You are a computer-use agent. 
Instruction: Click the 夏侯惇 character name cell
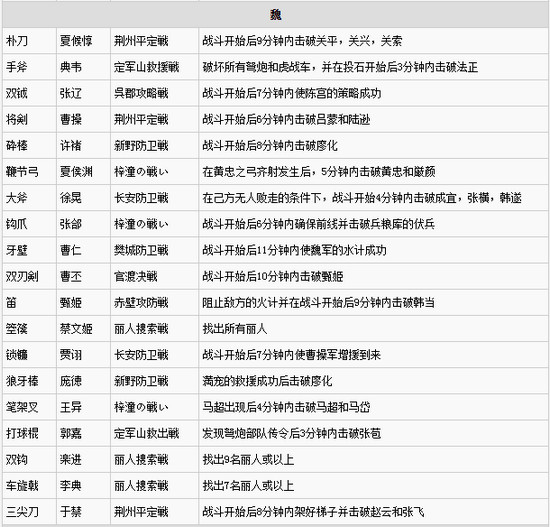[x=83, y=41]
